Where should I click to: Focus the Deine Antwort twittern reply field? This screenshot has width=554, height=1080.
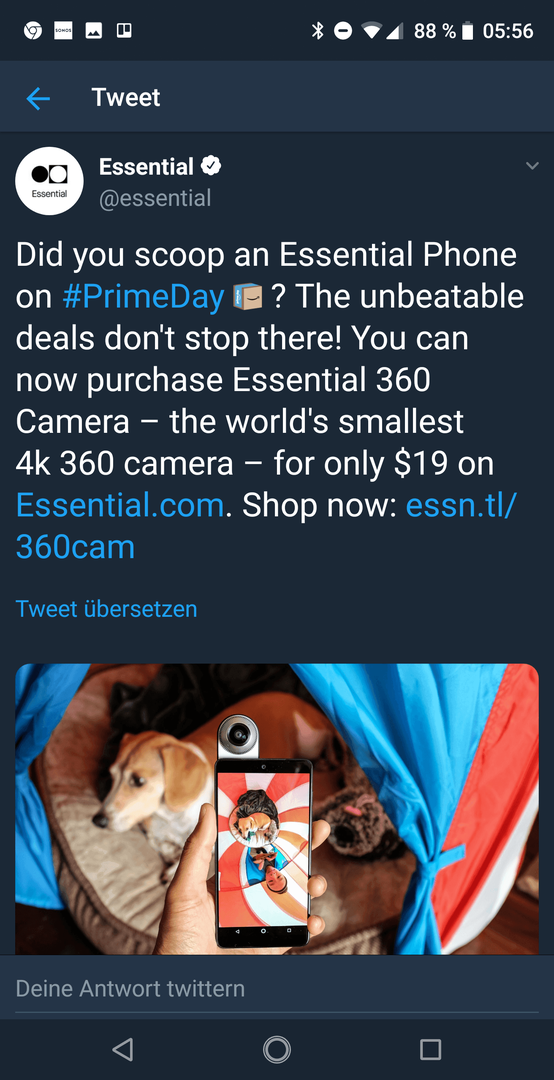click(x=277, y=989)
